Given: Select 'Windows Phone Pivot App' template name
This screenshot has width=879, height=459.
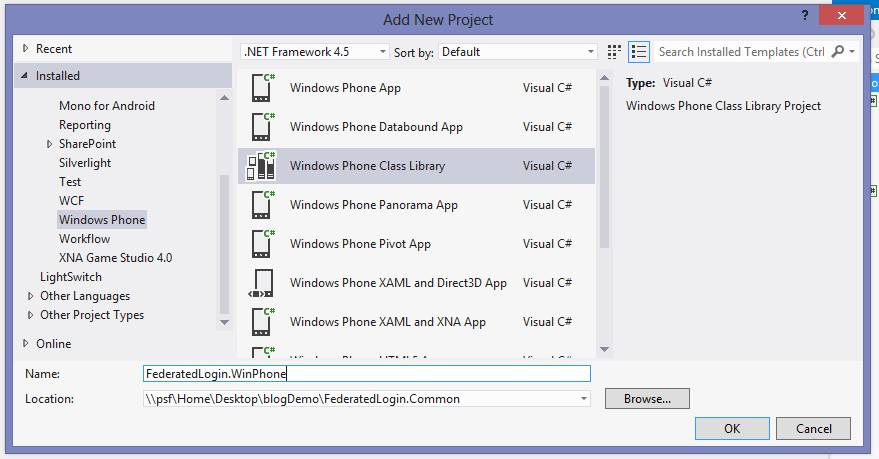Looking at the screenshot, I should point(360,244).
